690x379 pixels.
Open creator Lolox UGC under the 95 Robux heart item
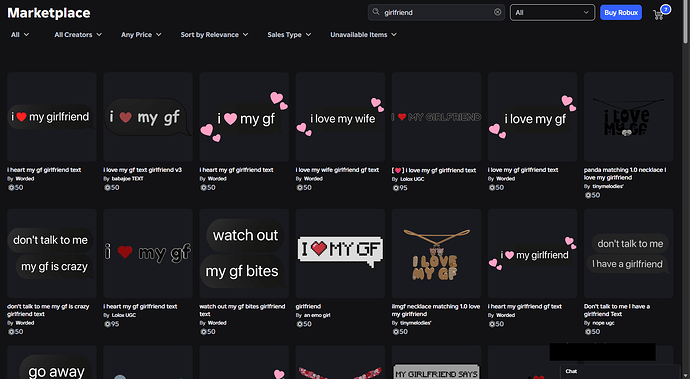[x=412, y=179]
